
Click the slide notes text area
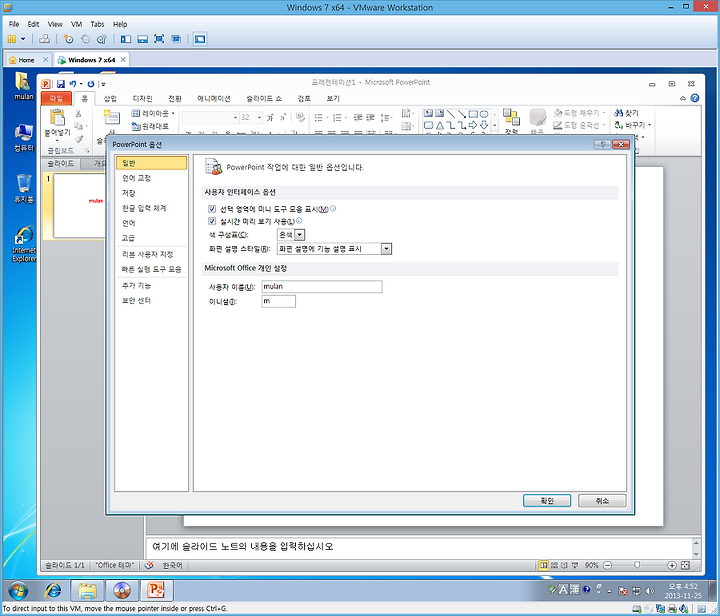coord(419,547)
